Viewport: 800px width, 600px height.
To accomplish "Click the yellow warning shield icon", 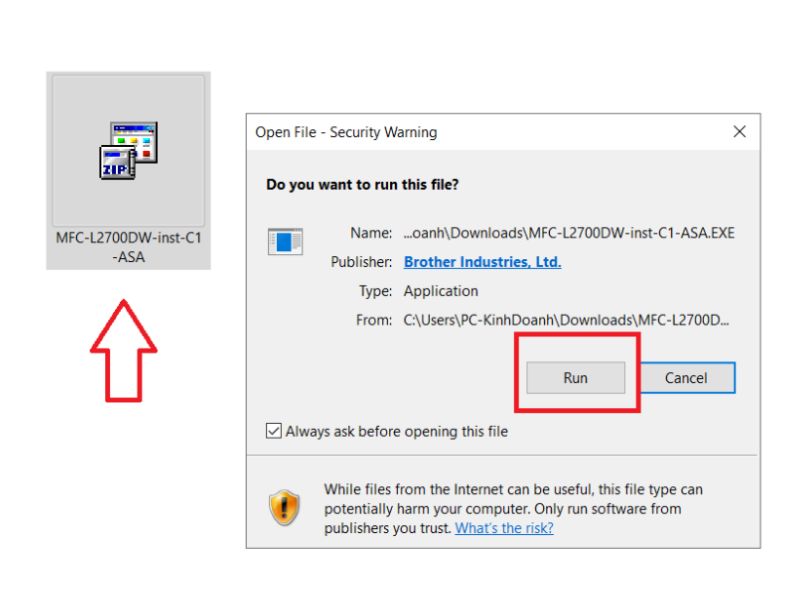I will tap(284, 508).
